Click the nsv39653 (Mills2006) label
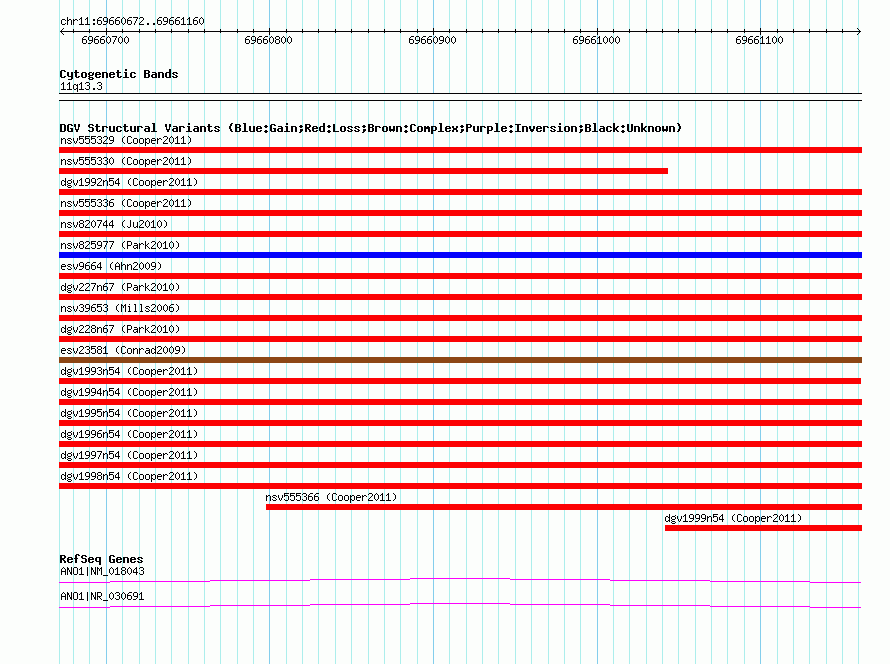Screen dimensions: 890x664 pos(120,308)
